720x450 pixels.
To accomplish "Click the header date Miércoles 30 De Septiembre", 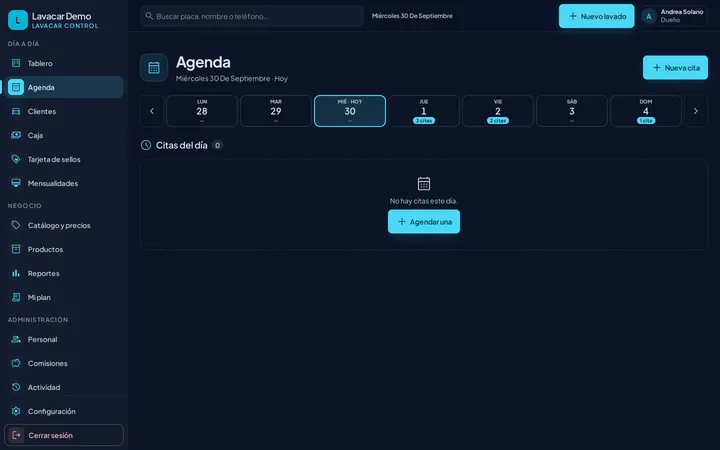I will pyautogui.click(x=412, y=16).
